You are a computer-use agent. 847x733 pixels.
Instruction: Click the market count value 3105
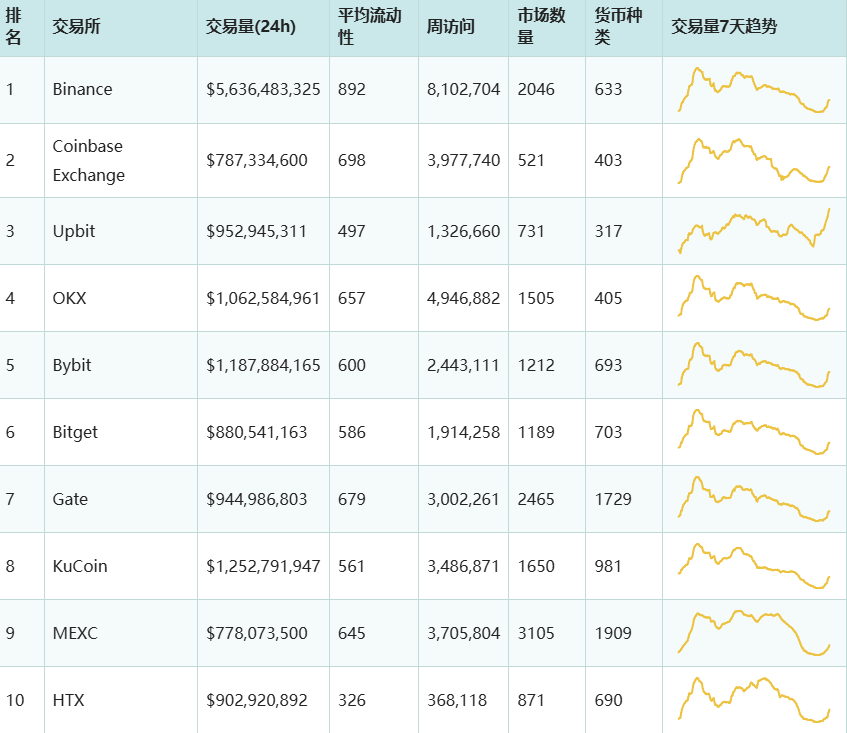coord(536,633)
